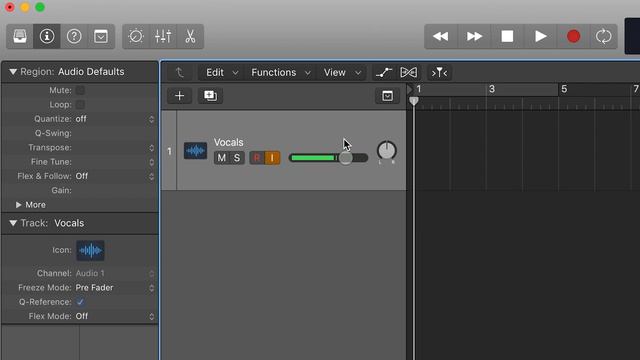Click the track icon in Track inspector

(x=90, y=250)
